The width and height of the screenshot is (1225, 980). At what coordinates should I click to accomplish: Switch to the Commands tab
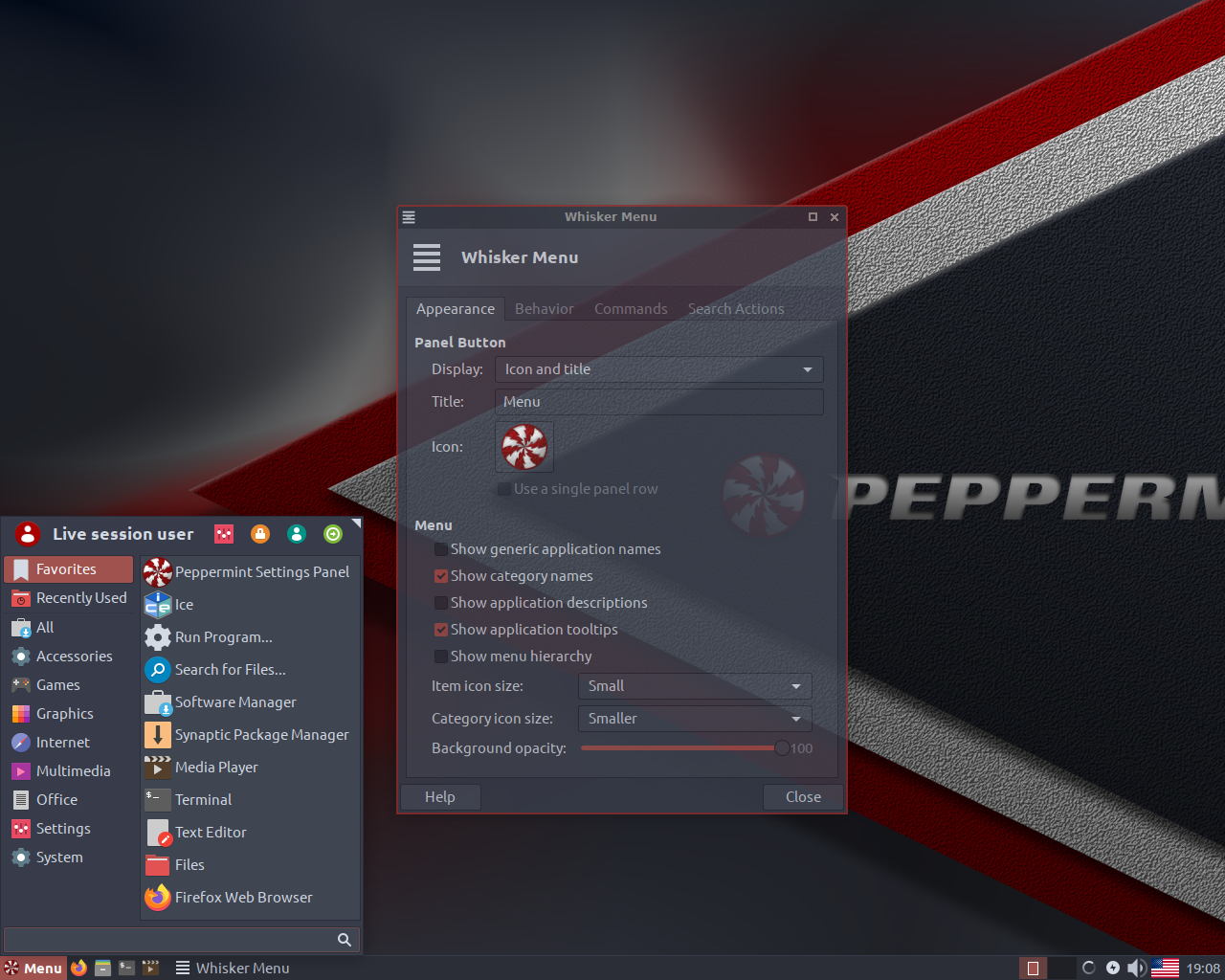631,309
